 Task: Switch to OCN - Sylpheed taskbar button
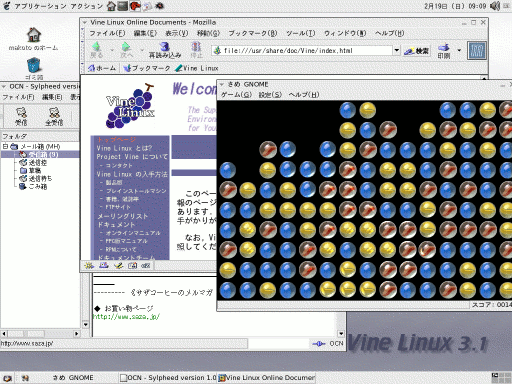pos(168,378)
